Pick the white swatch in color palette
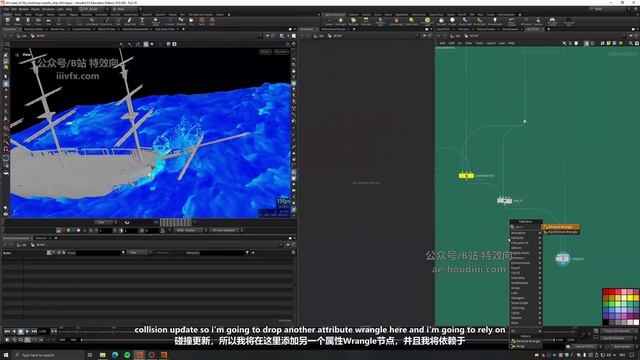640x360 pixels. click(x=636, y=322)
